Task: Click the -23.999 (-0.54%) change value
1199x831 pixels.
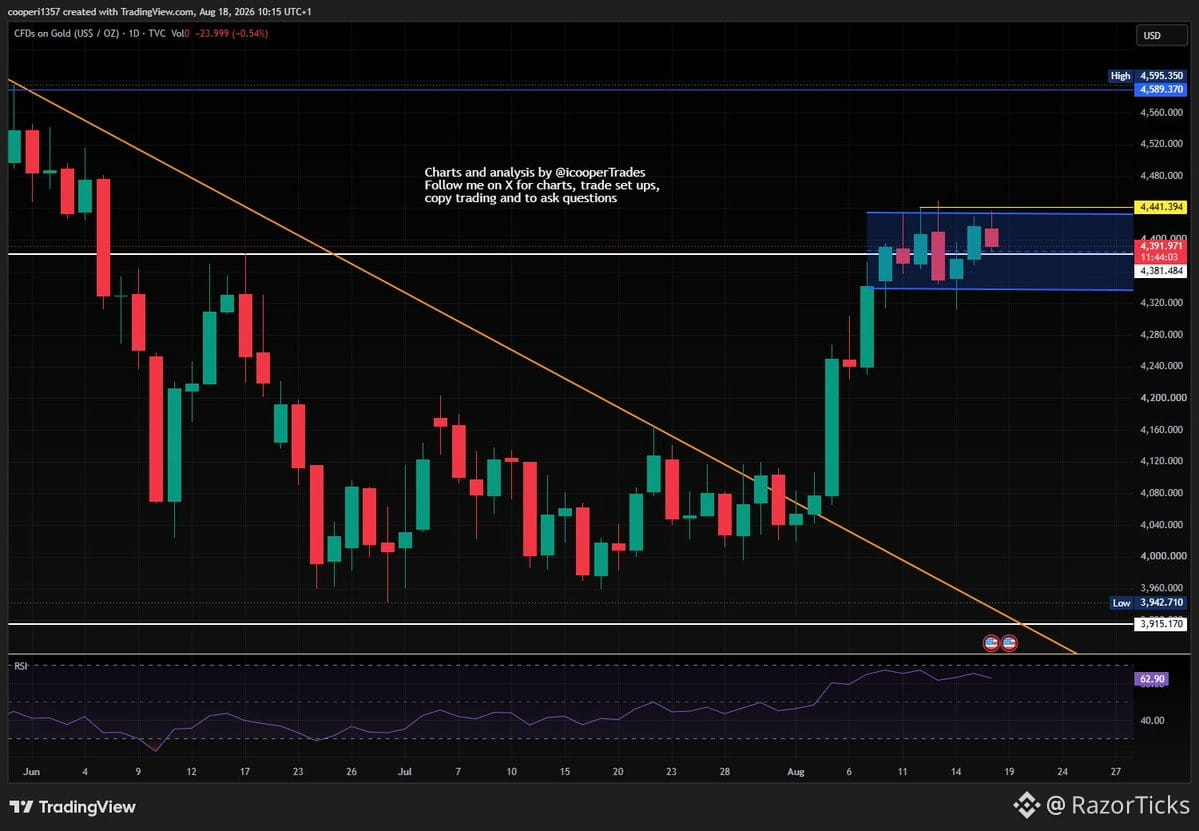Action: pyautogui.click(x=232, y=34)
